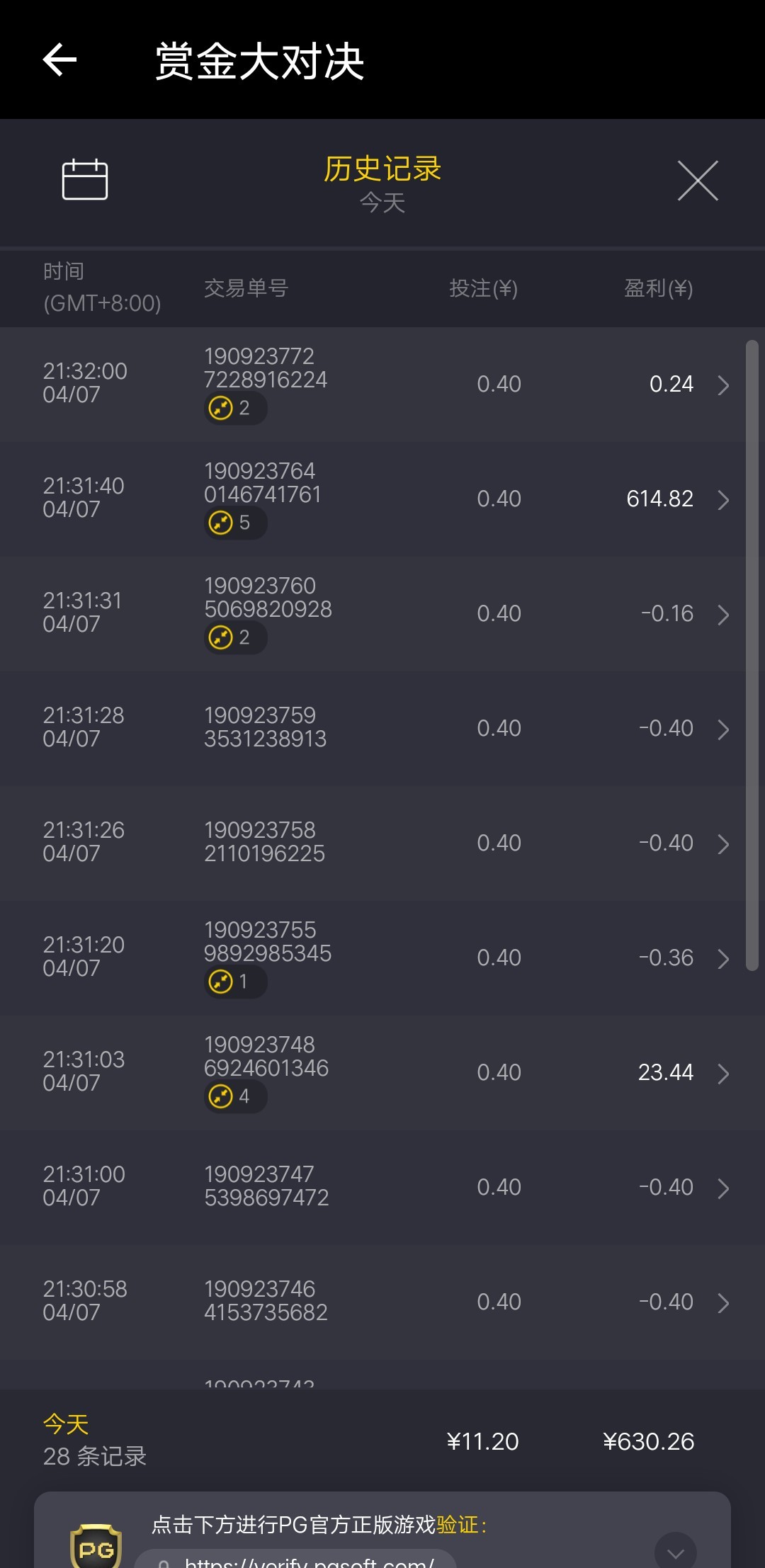The width and height of the screenshot is (765, 1568).
Task: Expand details for 614.82 profit record
Action: coord(723,500)
